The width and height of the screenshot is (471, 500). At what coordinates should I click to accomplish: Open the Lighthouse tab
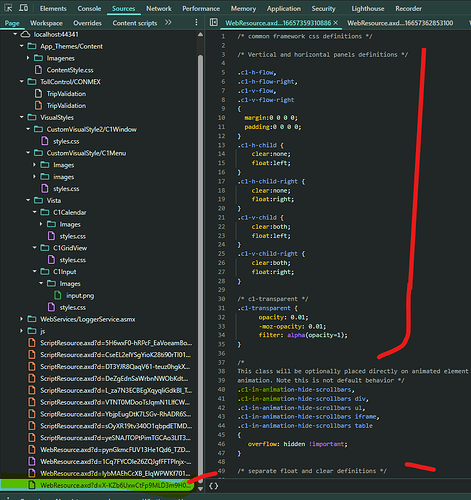pyautogui.click(x=368, y=9)
